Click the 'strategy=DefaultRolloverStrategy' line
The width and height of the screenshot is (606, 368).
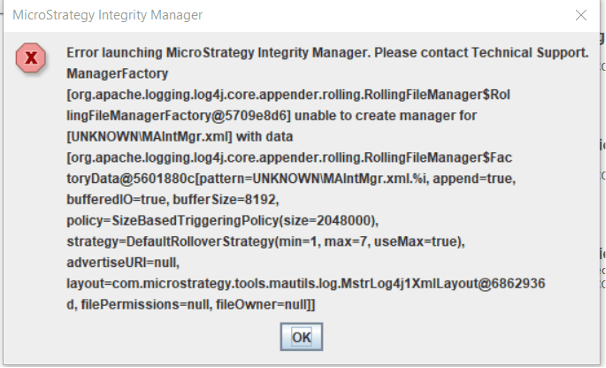pyautogui.click(x=266, y=242)
